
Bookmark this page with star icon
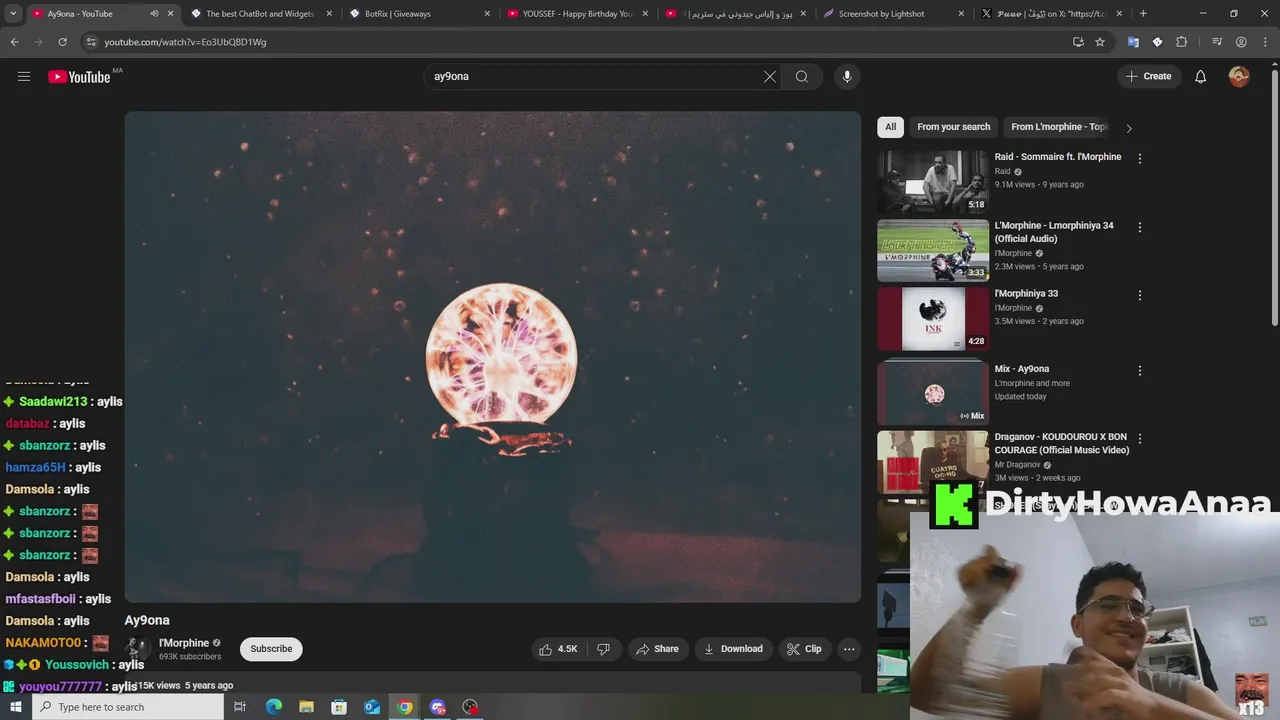click(x=1100, y=42)
